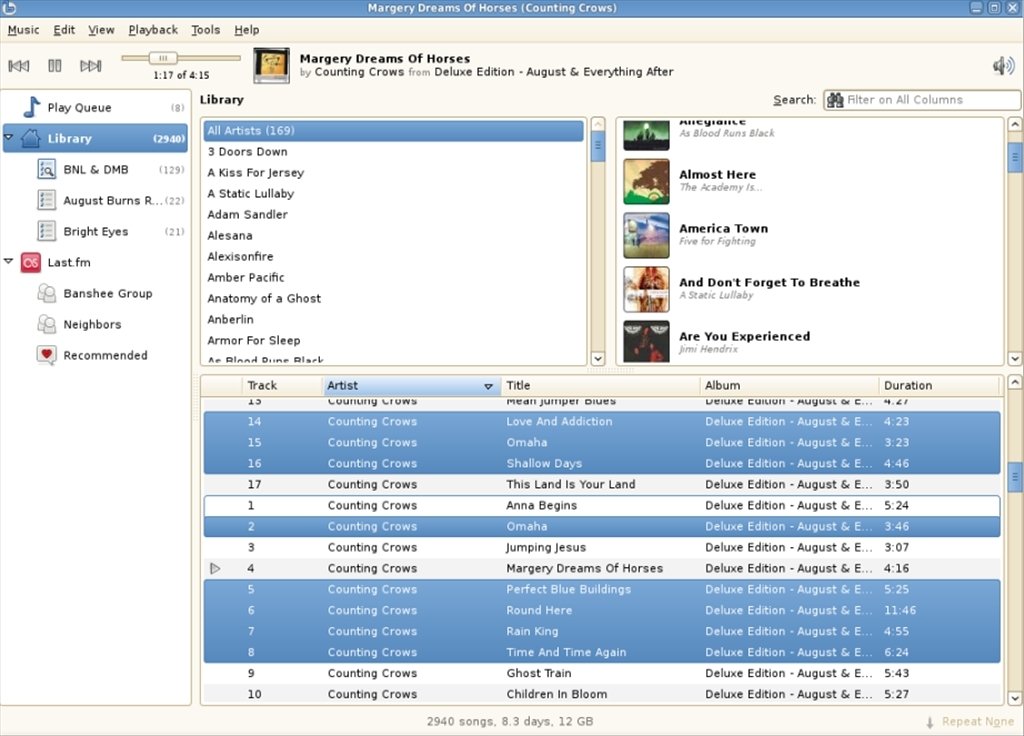The height and width of the screenshot is (736, 1024).
Task: Sort by the Title column header
Action: coord(600,385)
